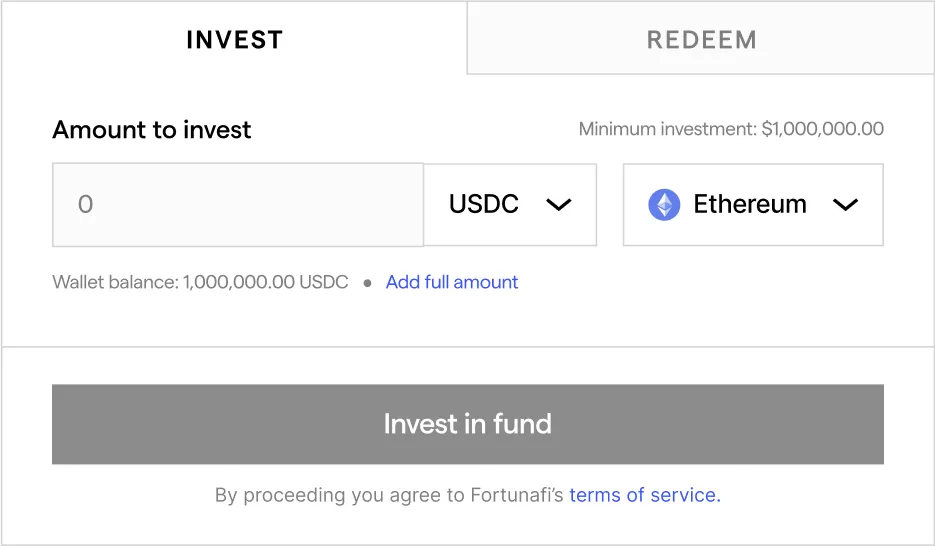Click the chevron arrow beside USDC
The height and width of the screenshot is (546, 935).
tap(558, 205)
